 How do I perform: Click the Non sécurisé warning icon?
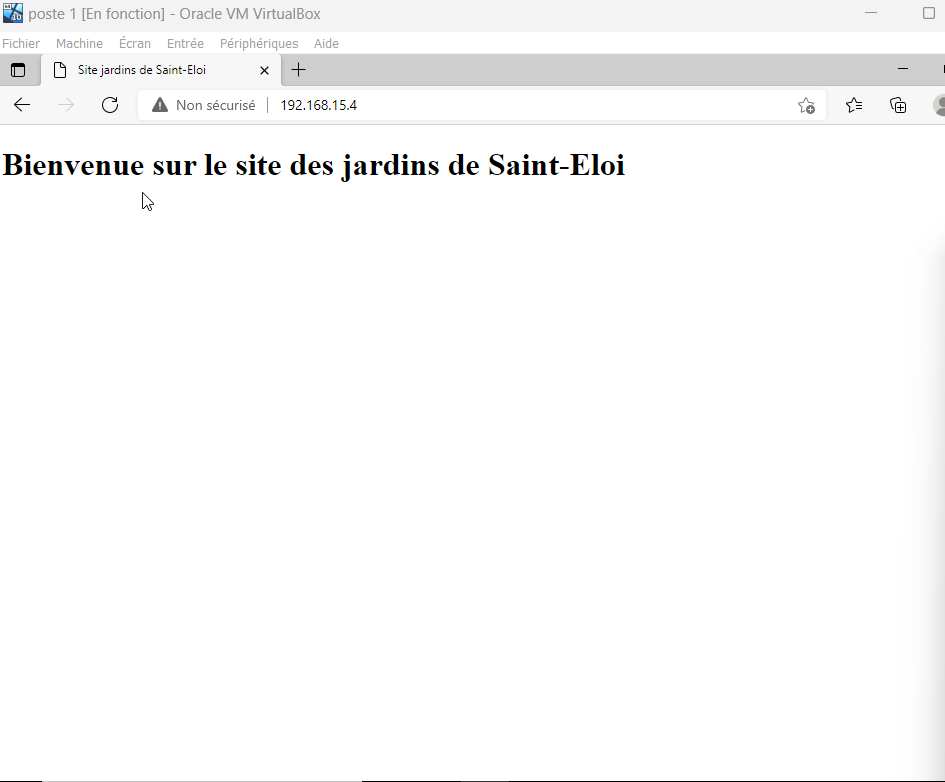click(160, 105)
